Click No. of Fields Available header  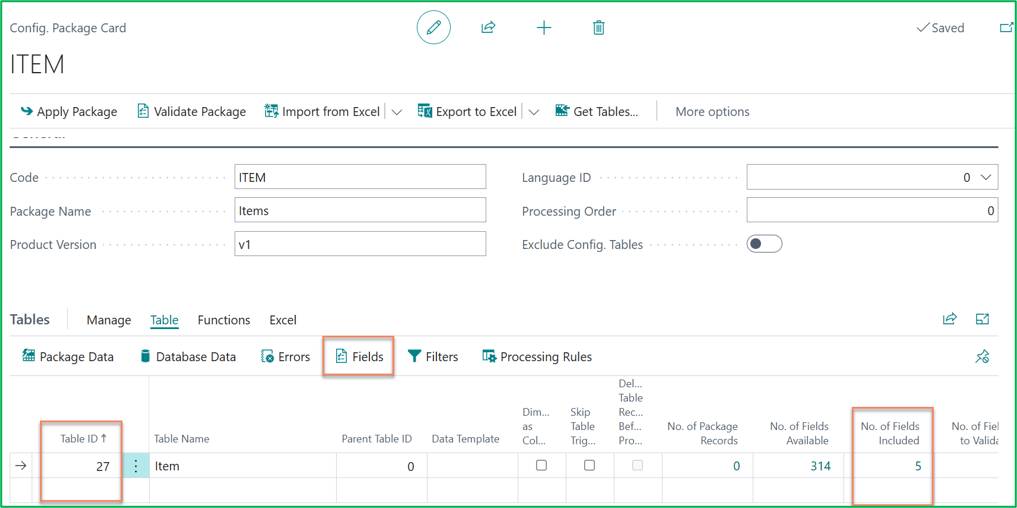pos(799,433)
